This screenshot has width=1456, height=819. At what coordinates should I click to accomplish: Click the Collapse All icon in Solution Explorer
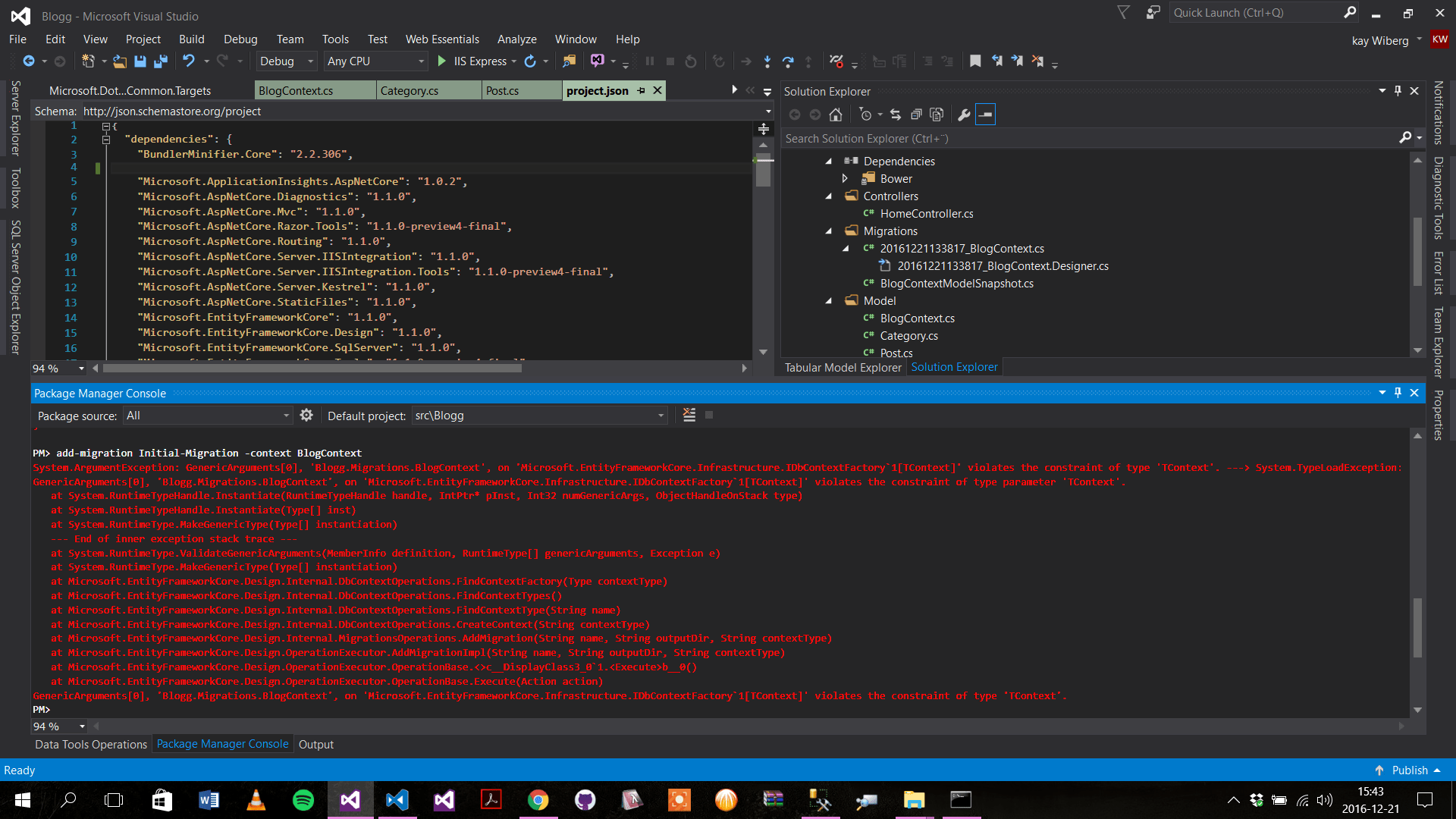click(916, 115)
